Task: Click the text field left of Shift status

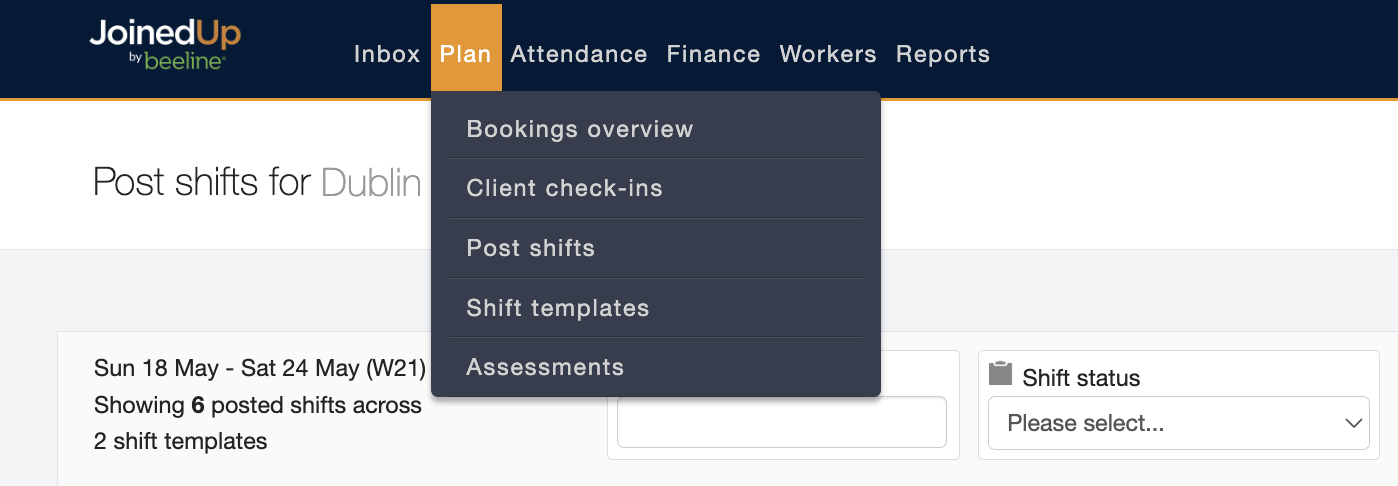Action: 781,422
